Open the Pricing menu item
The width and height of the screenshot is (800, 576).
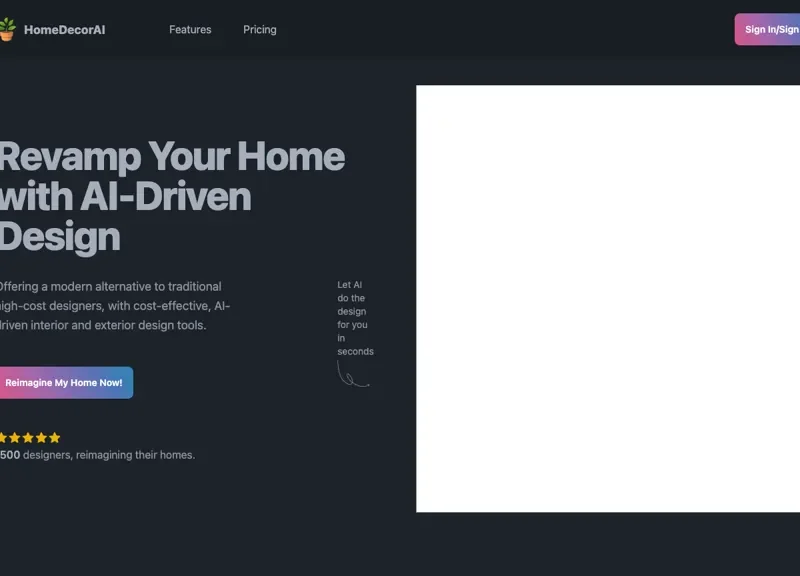click(x=259, y=29)
